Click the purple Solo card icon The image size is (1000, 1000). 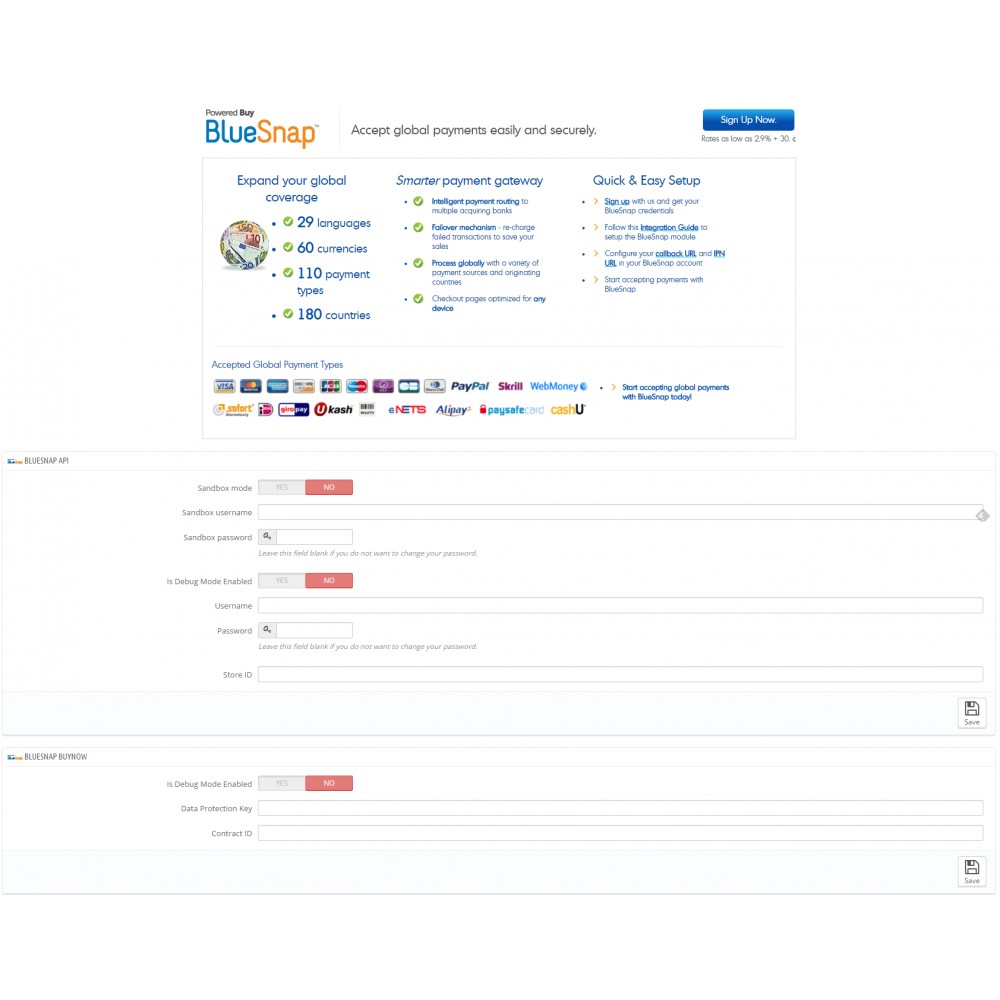click(383, 386)
